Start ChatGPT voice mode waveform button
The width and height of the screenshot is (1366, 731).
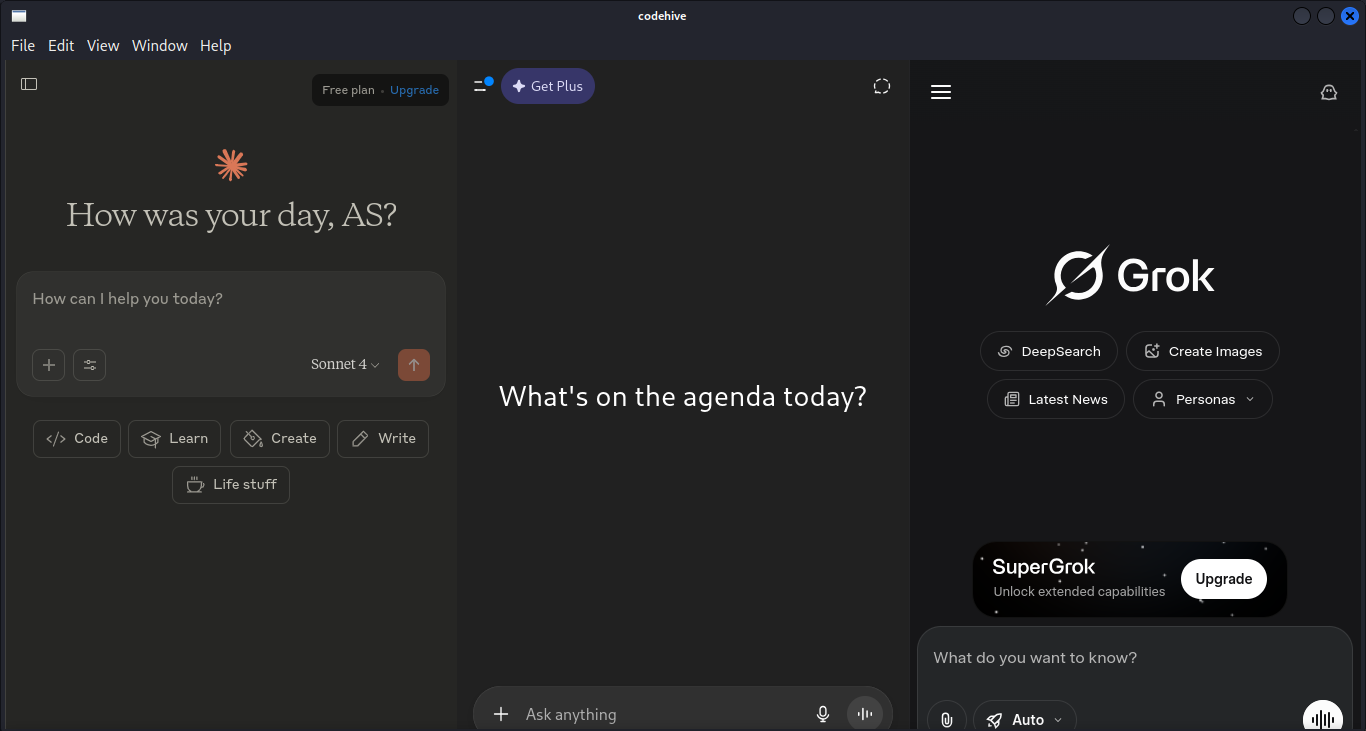(x=865, y=714)
